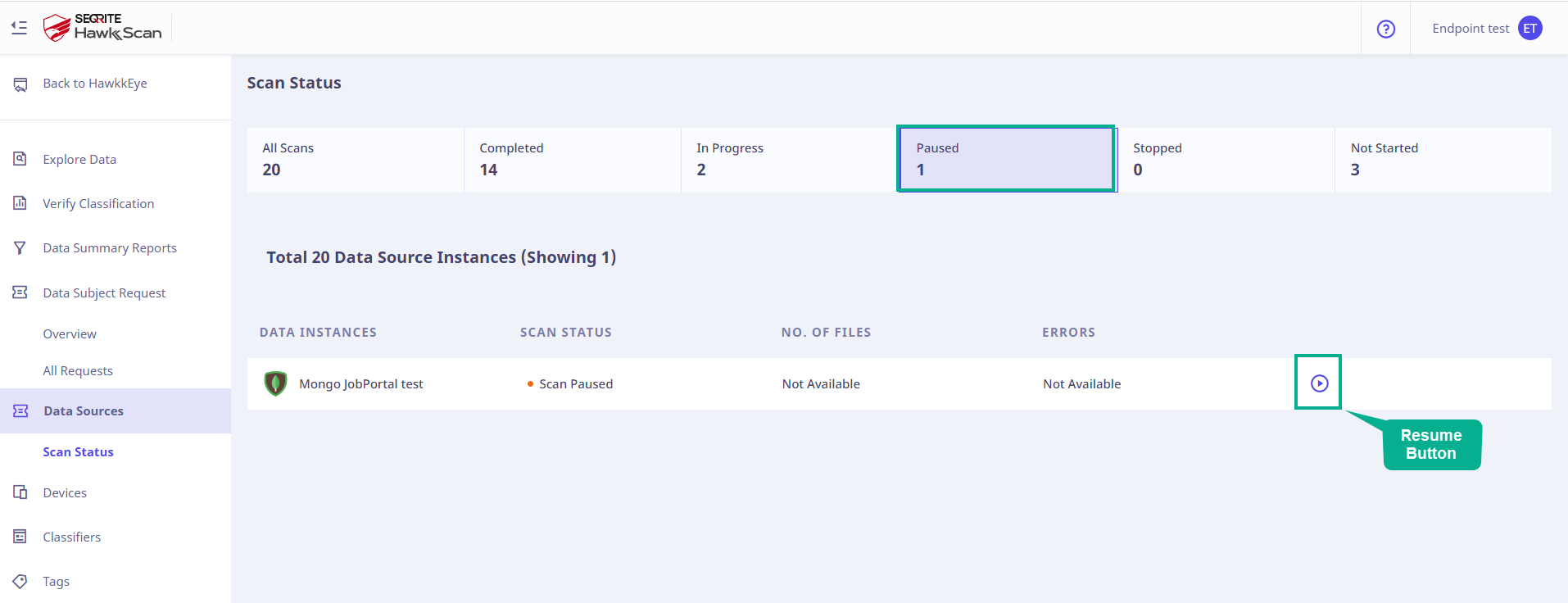Open the ET user avatar menu
Screen dimensions: 1568x603
1529,28
